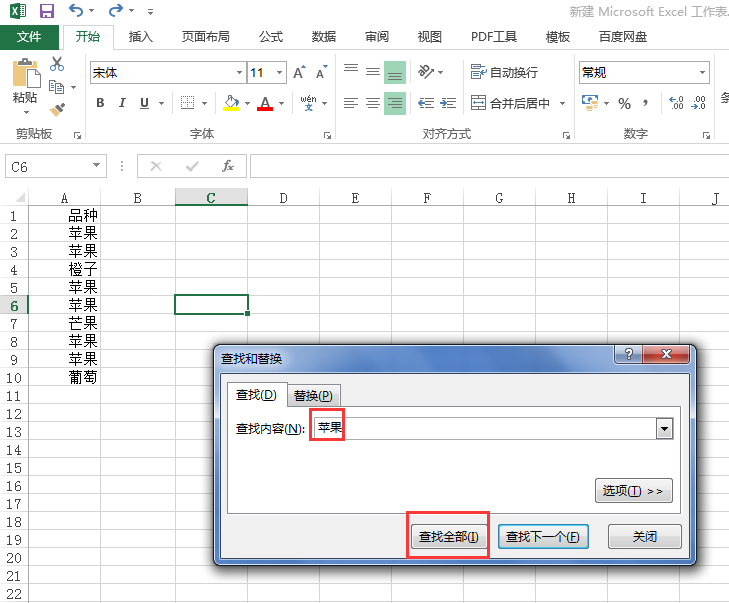729x603 pixels.
Task: Apply yellow fill color bucket
Action: coord(231,103)
